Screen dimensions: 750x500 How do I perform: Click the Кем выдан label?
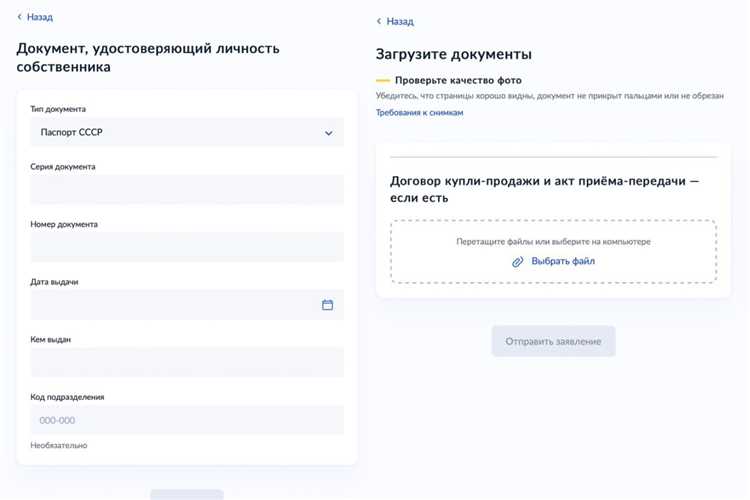51,339
